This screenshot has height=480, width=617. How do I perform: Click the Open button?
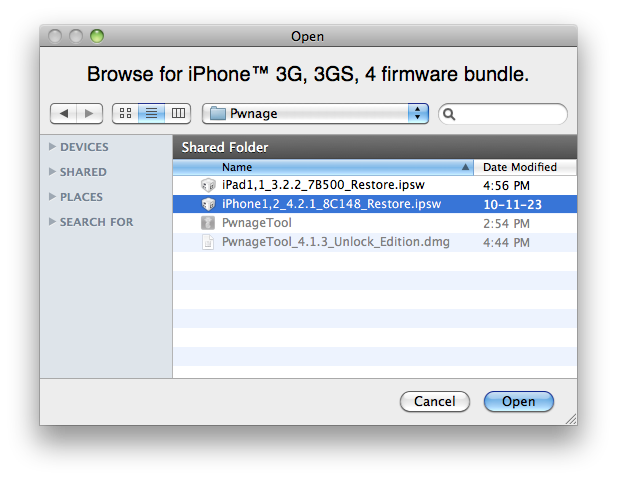coord(519,401)
